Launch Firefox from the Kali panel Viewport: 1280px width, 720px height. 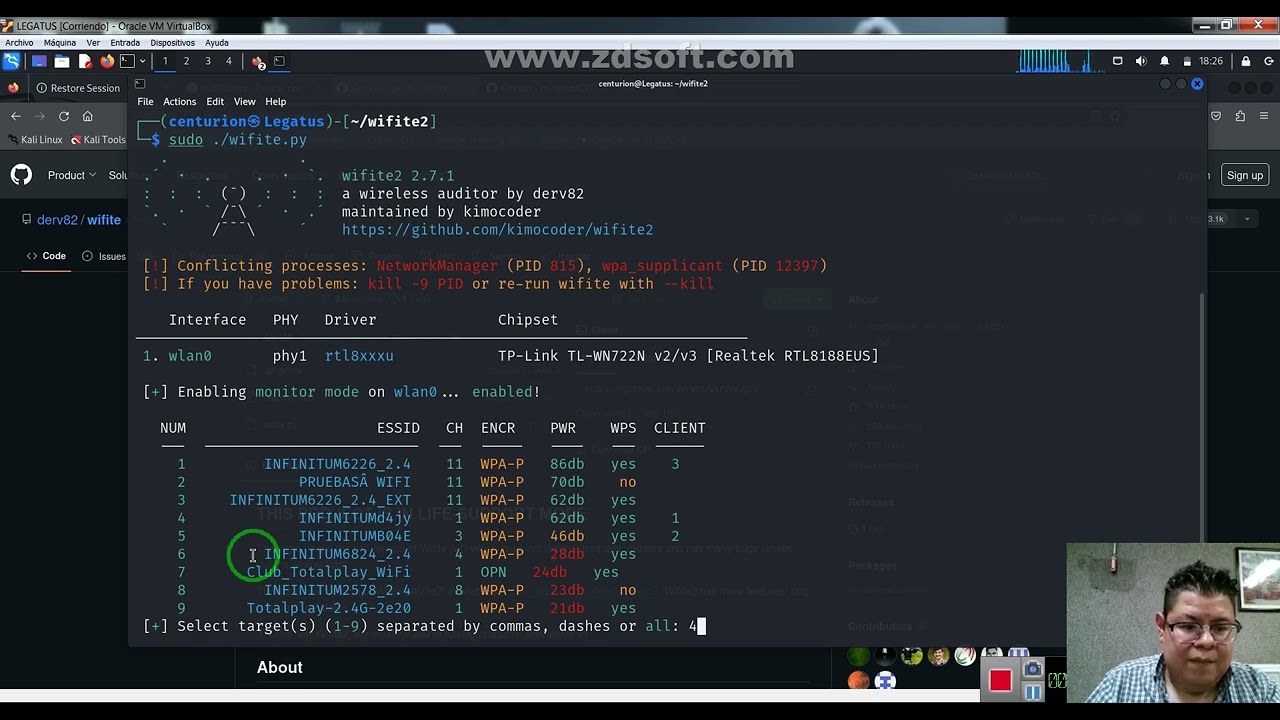107,61
